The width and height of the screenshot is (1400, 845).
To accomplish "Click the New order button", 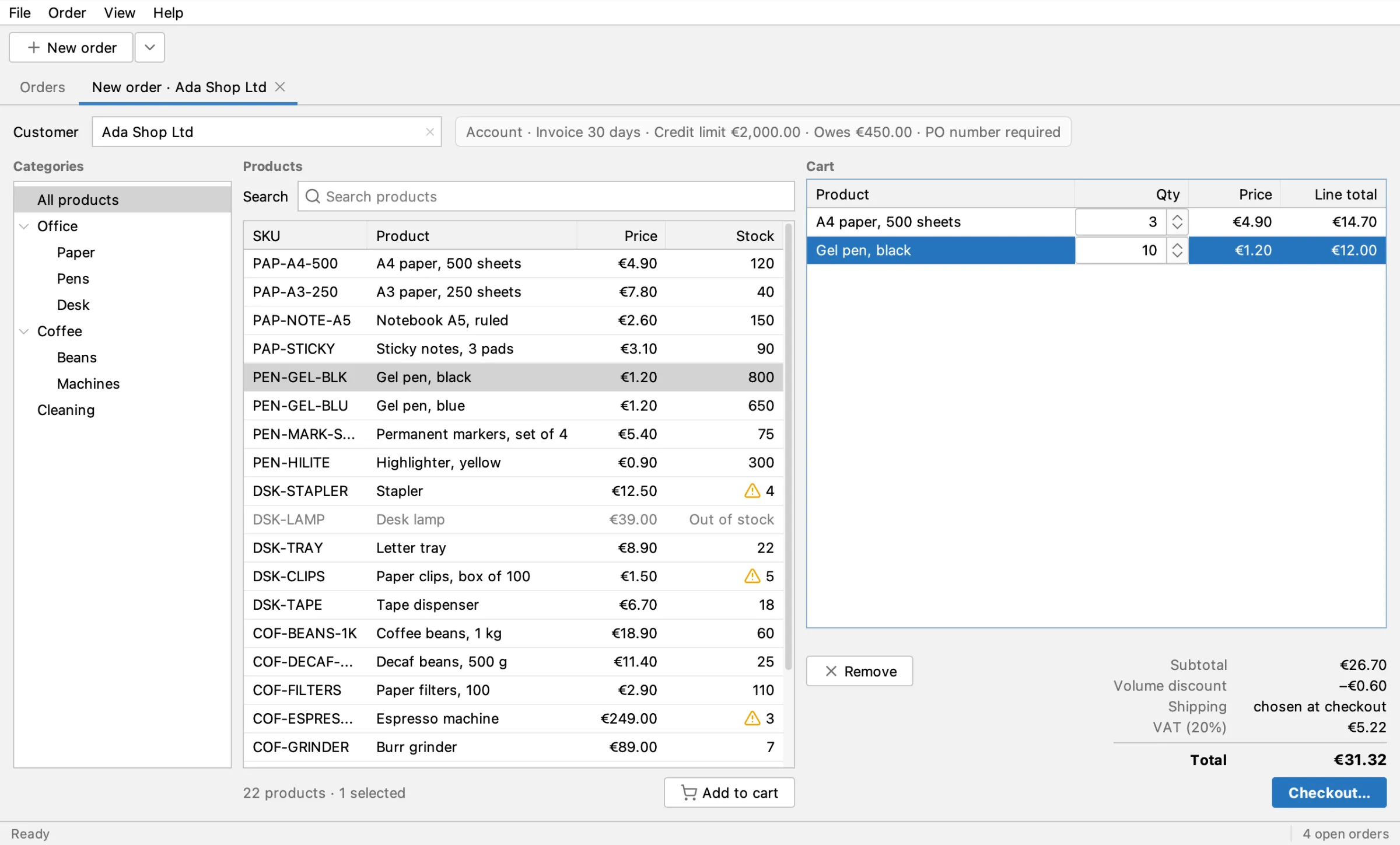I will [x=71, y=47].
